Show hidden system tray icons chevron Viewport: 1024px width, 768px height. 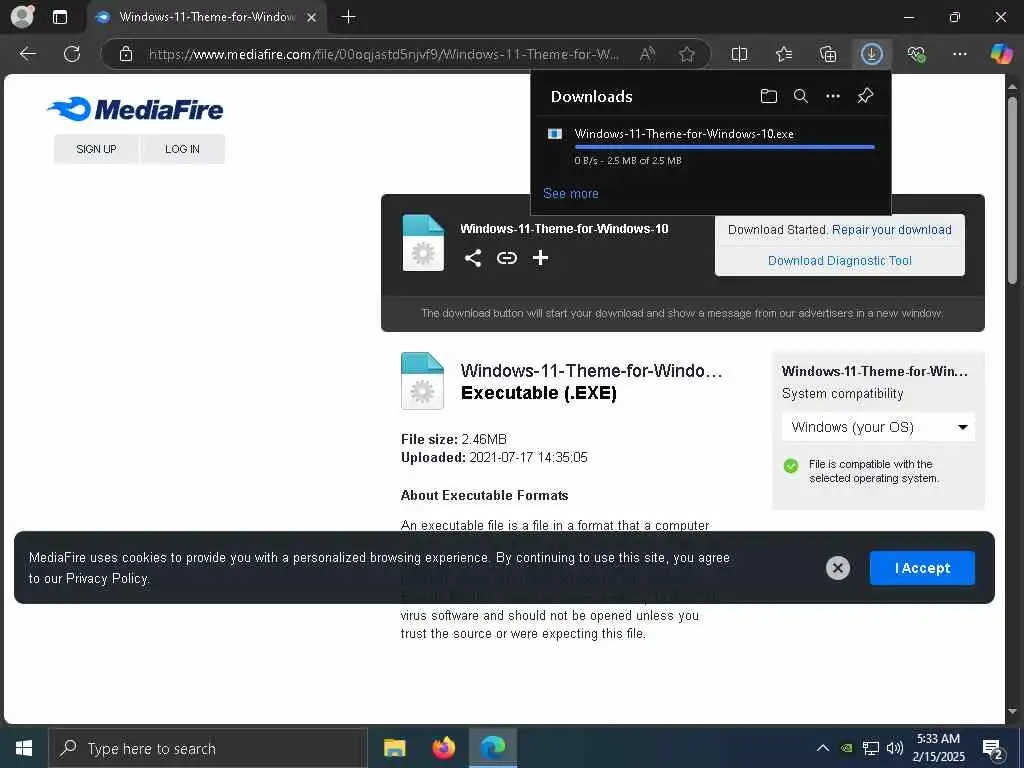[823, 748]
